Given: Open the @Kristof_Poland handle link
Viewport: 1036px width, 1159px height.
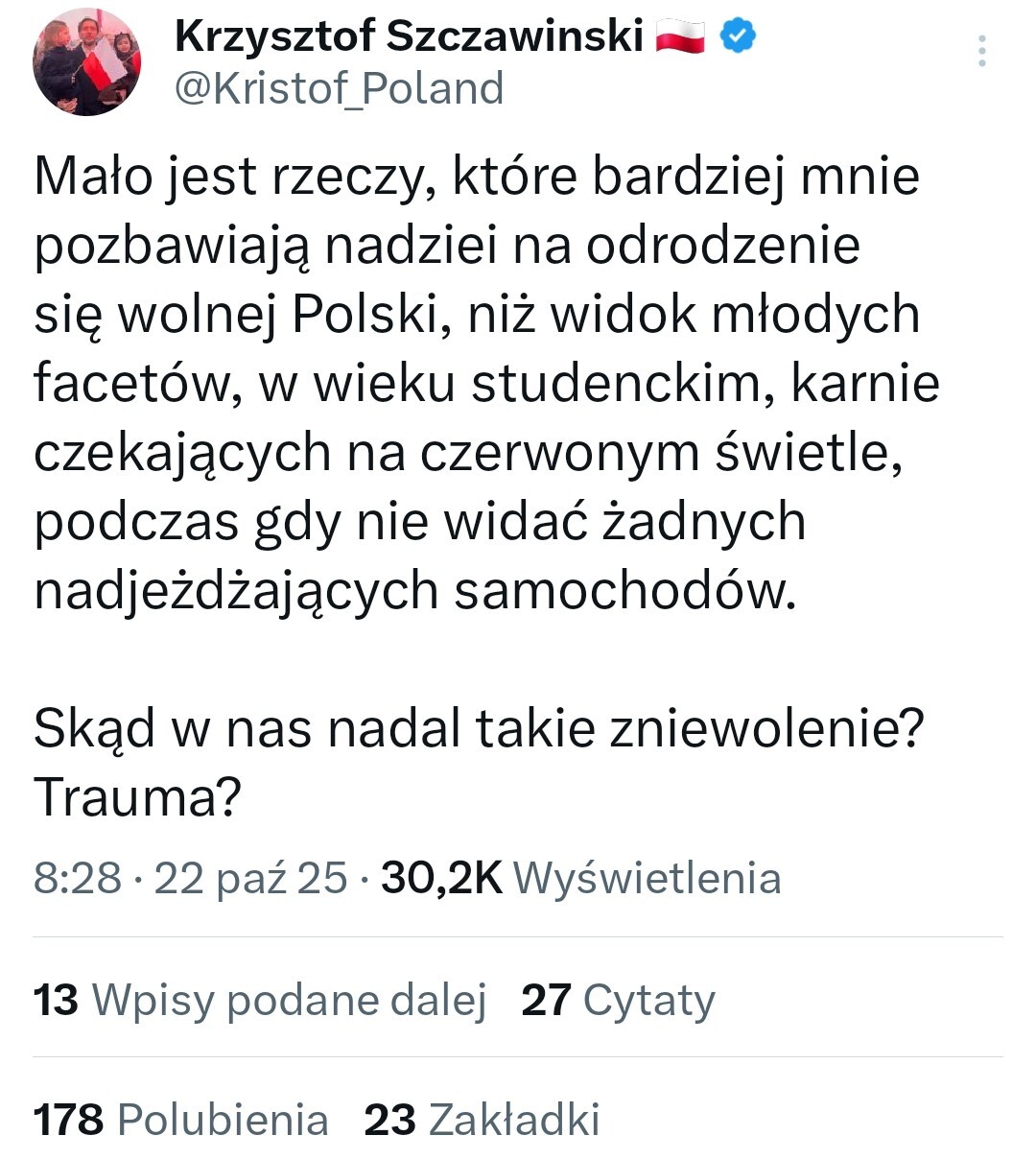Looking at the screenshot, I should (x=339, y=89).
